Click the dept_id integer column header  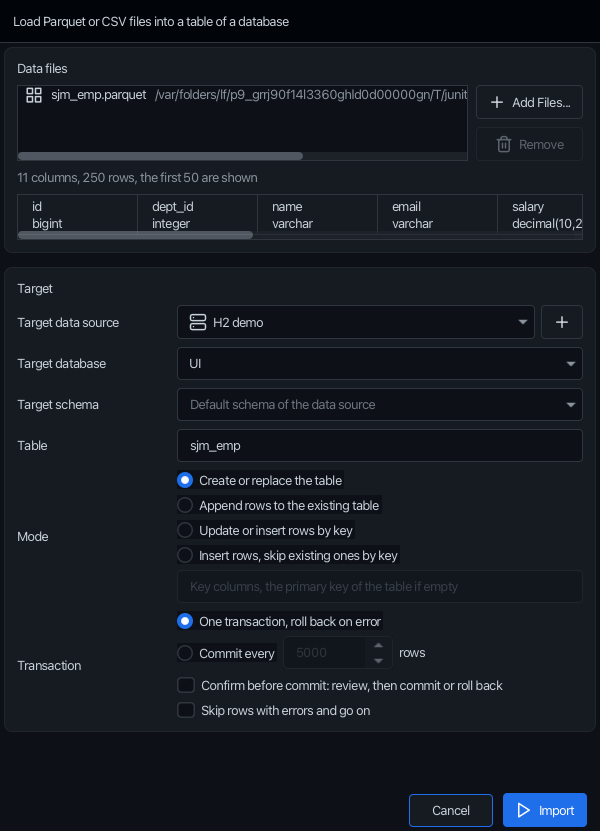coord(197,215)
